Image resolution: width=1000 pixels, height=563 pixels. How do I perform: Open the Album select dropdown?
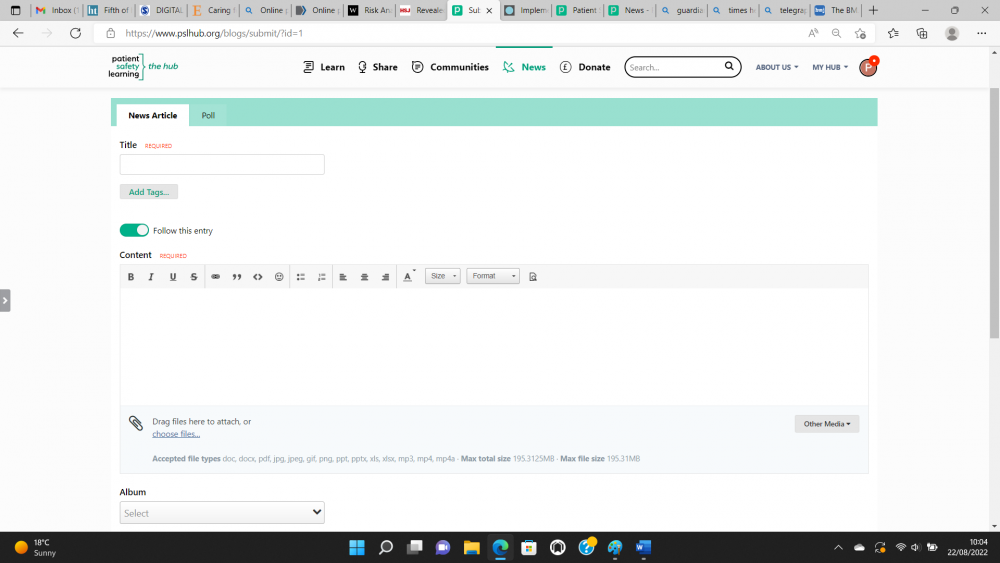pos(222,513)
